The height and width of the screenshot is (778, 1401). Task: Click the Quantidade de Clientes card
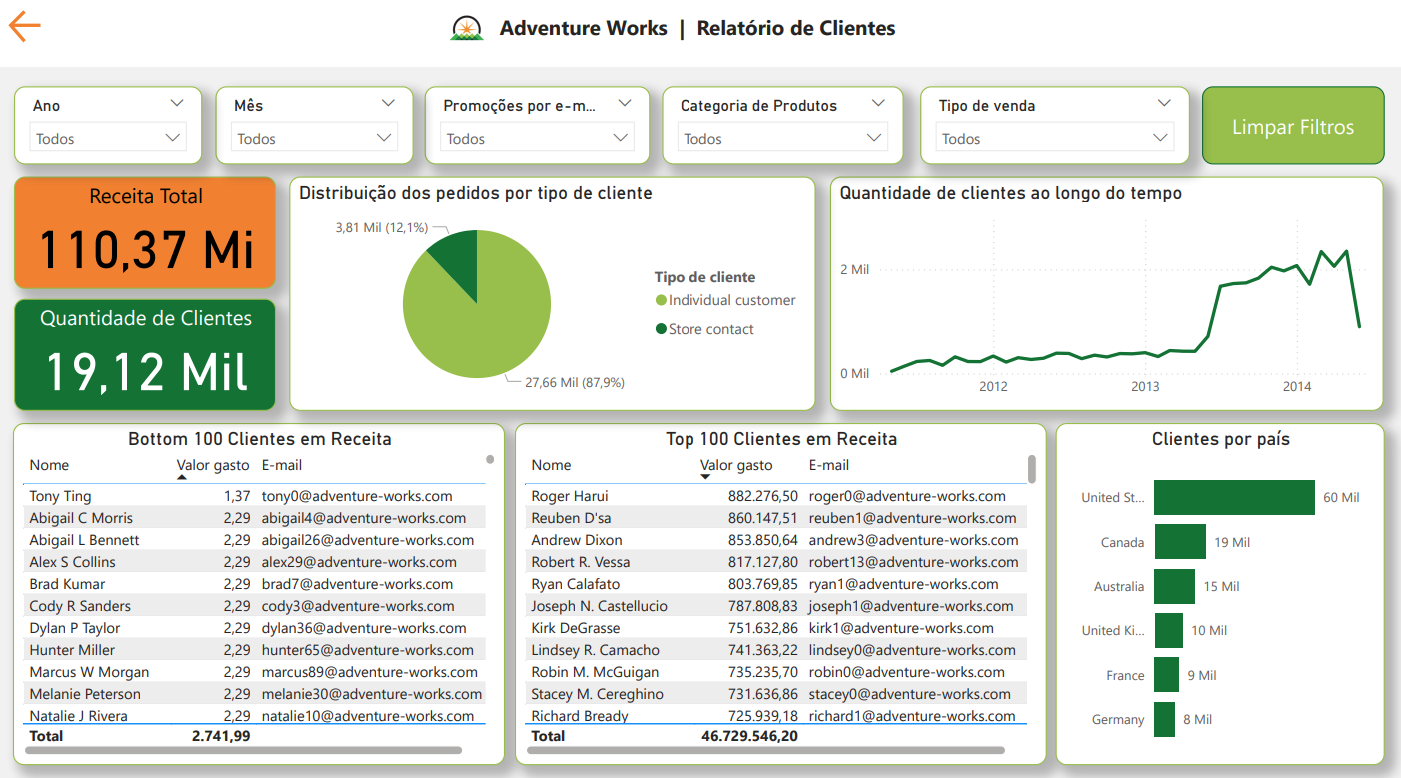pos(145,354)
